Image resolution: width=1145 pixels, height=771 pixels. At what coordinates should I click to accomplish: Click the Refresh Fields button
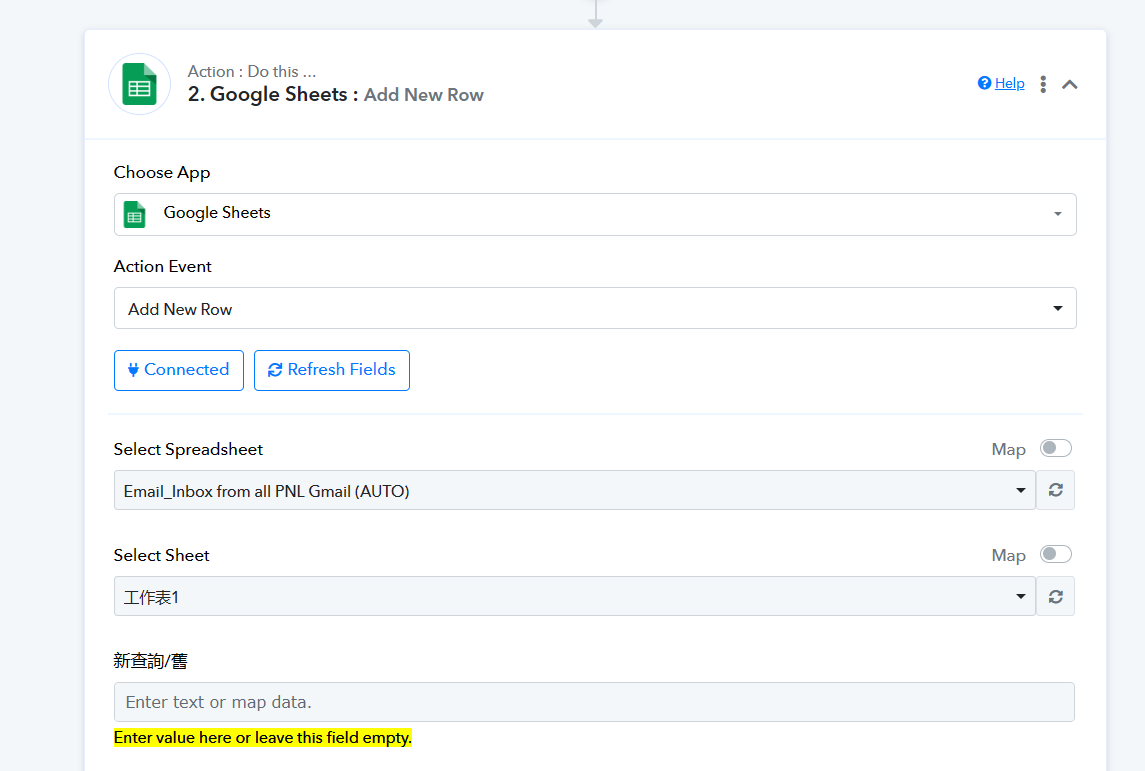[332, 370]
